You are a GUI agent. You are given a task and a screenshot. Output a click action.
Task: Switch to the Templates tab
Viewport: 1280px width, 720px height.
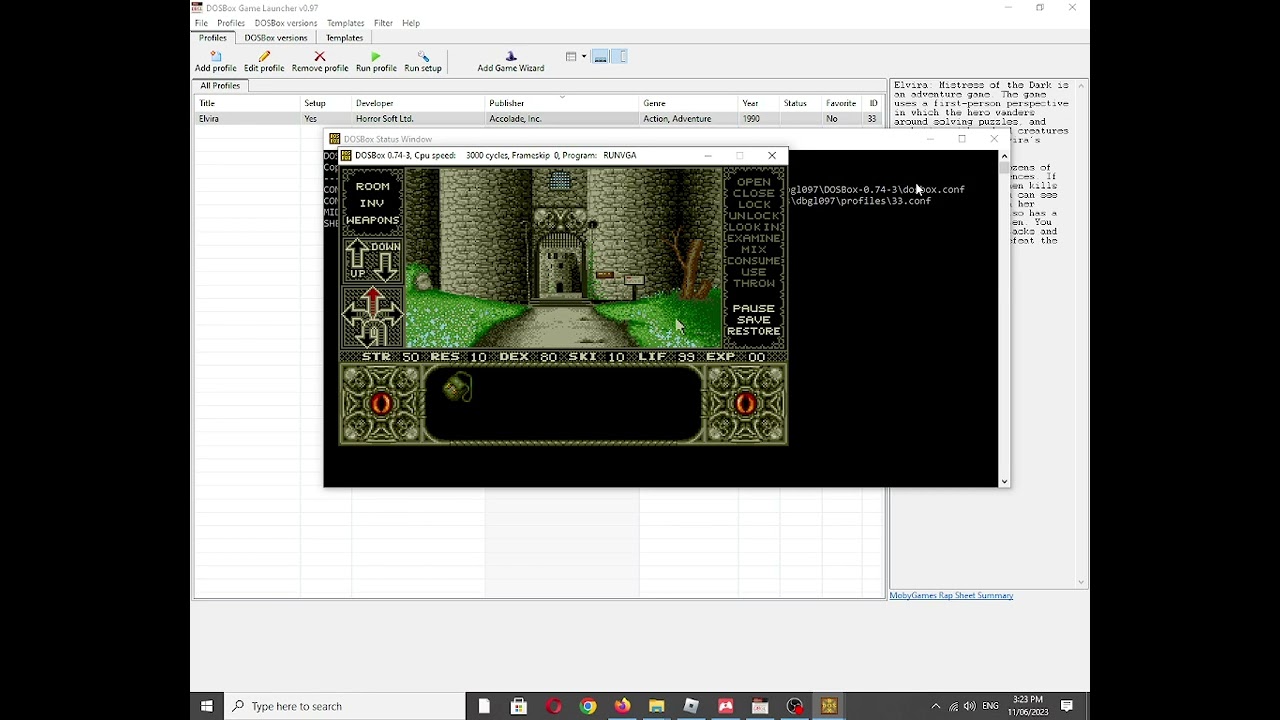[x=344, y=38]
